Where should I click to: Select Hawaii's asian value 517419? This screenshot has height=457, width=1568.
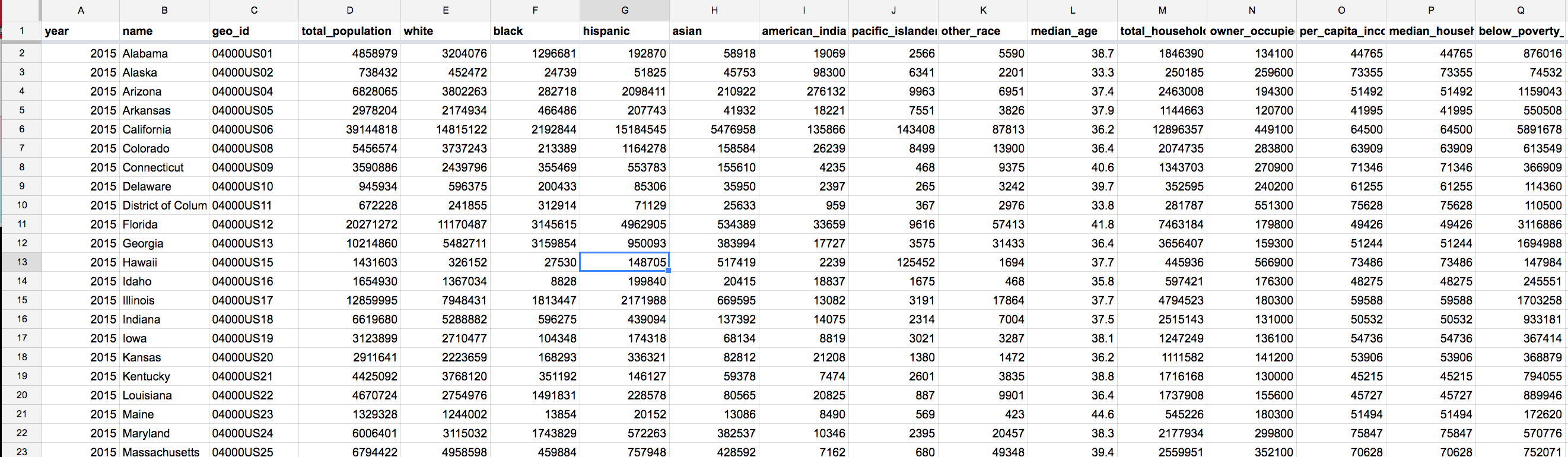714,262
